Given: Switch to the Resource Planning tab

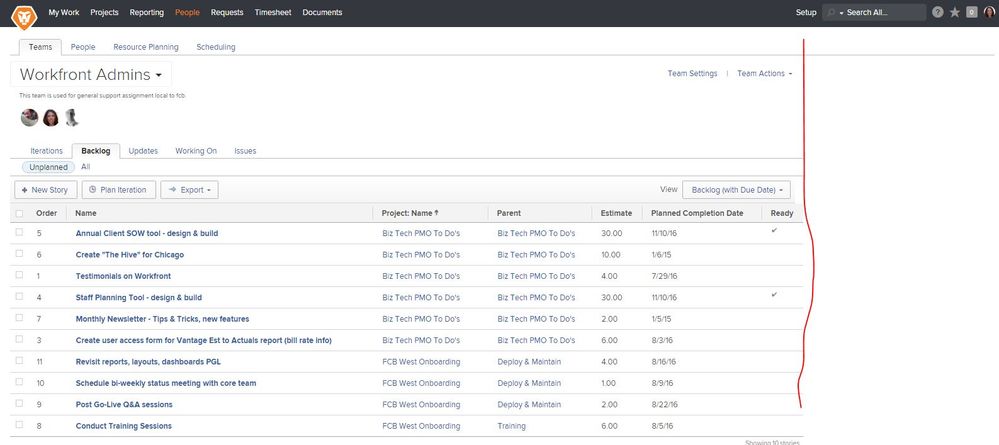Looking at the screenshot, I should (x=146, y=47).
